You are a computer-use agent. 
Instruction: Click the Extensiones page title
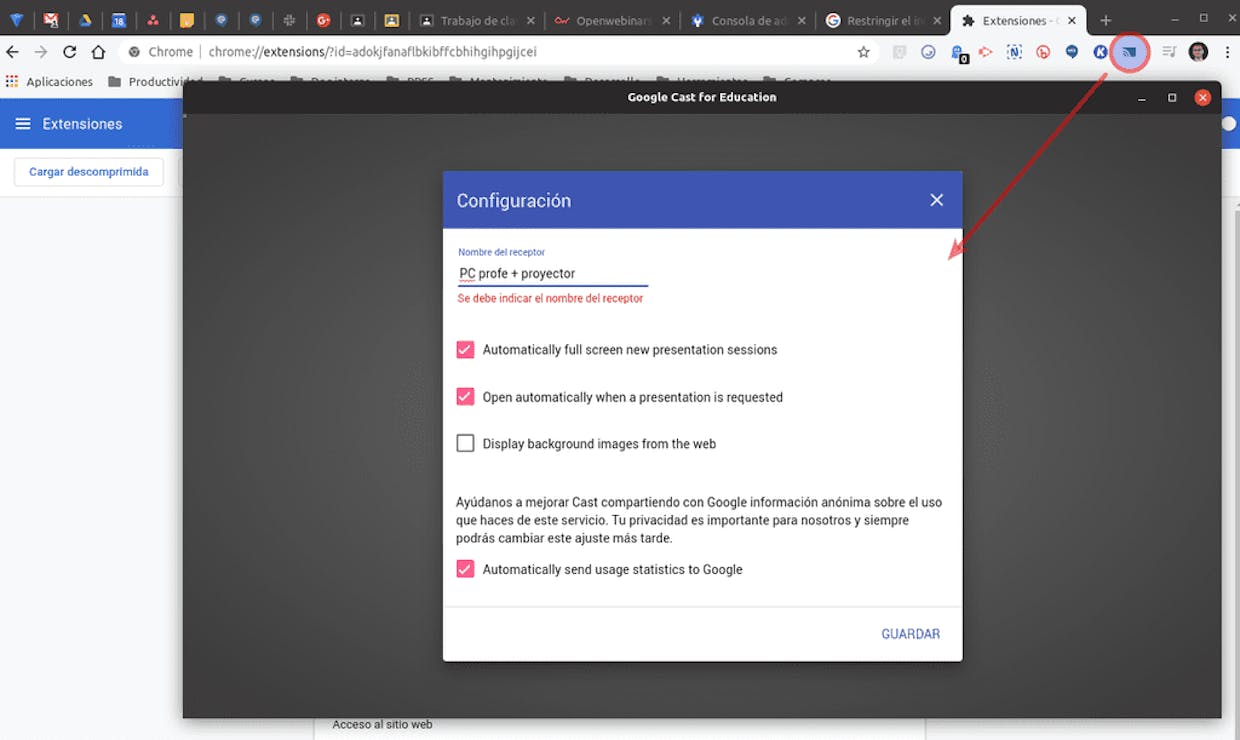(x=82, y=124)
